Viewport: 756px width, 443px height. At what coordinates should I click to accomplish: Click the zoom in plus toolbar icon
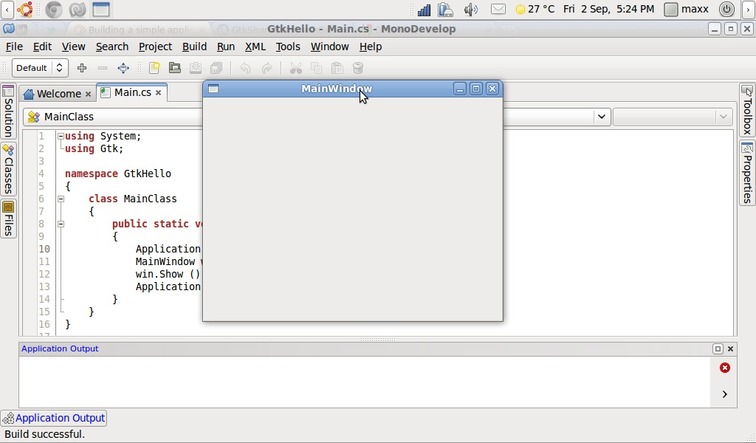click(x=82, y=68)
